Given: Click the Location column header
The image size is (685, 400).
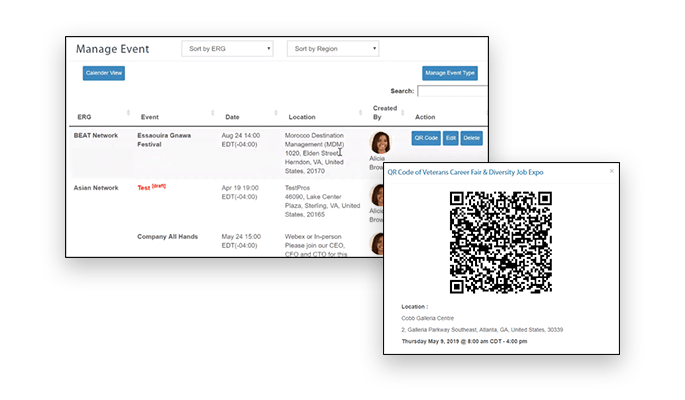Looking at the screenshot, I should pos(302,117).
